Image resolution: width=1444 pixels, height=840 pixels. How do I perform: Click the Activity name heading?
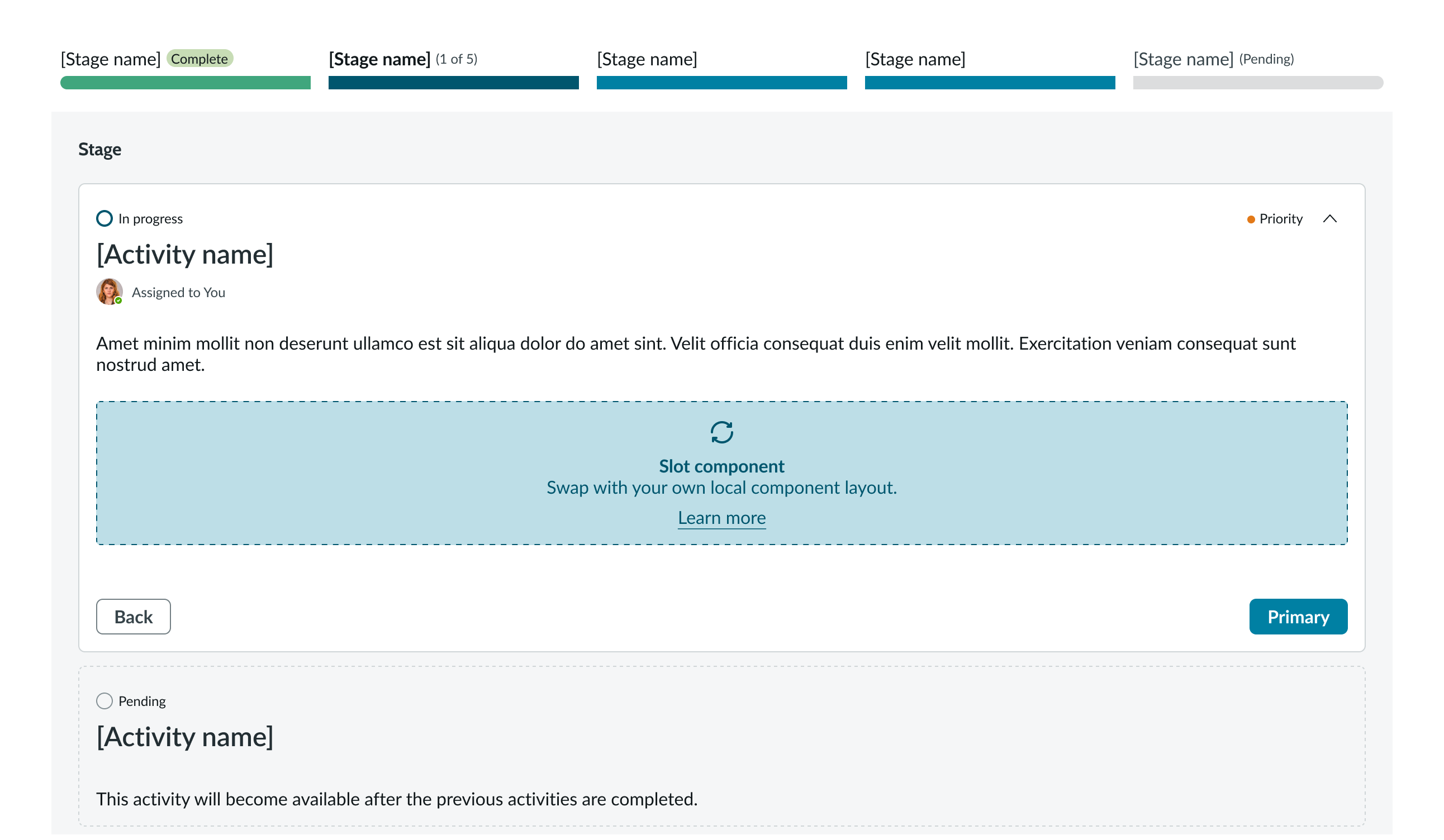pyautogui.click(x=185, y=254)
